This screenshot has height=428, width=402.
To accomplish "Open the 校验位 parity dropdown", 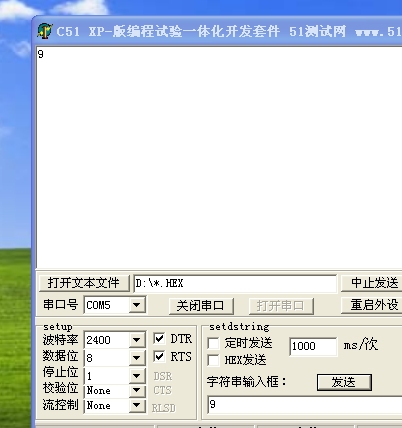I will tap(137, 390).
